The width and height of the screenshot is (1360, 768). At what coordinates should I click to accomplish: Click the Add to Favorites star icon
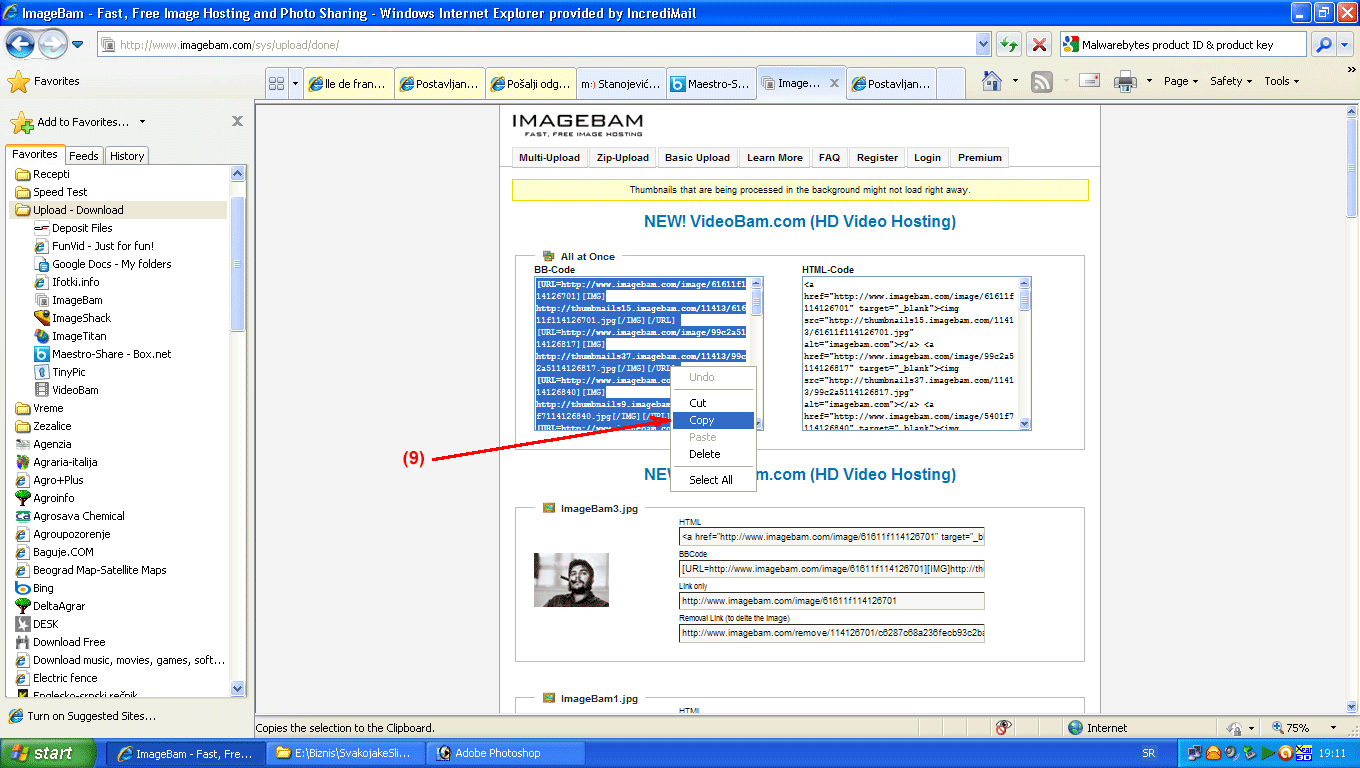pos(22,122)
